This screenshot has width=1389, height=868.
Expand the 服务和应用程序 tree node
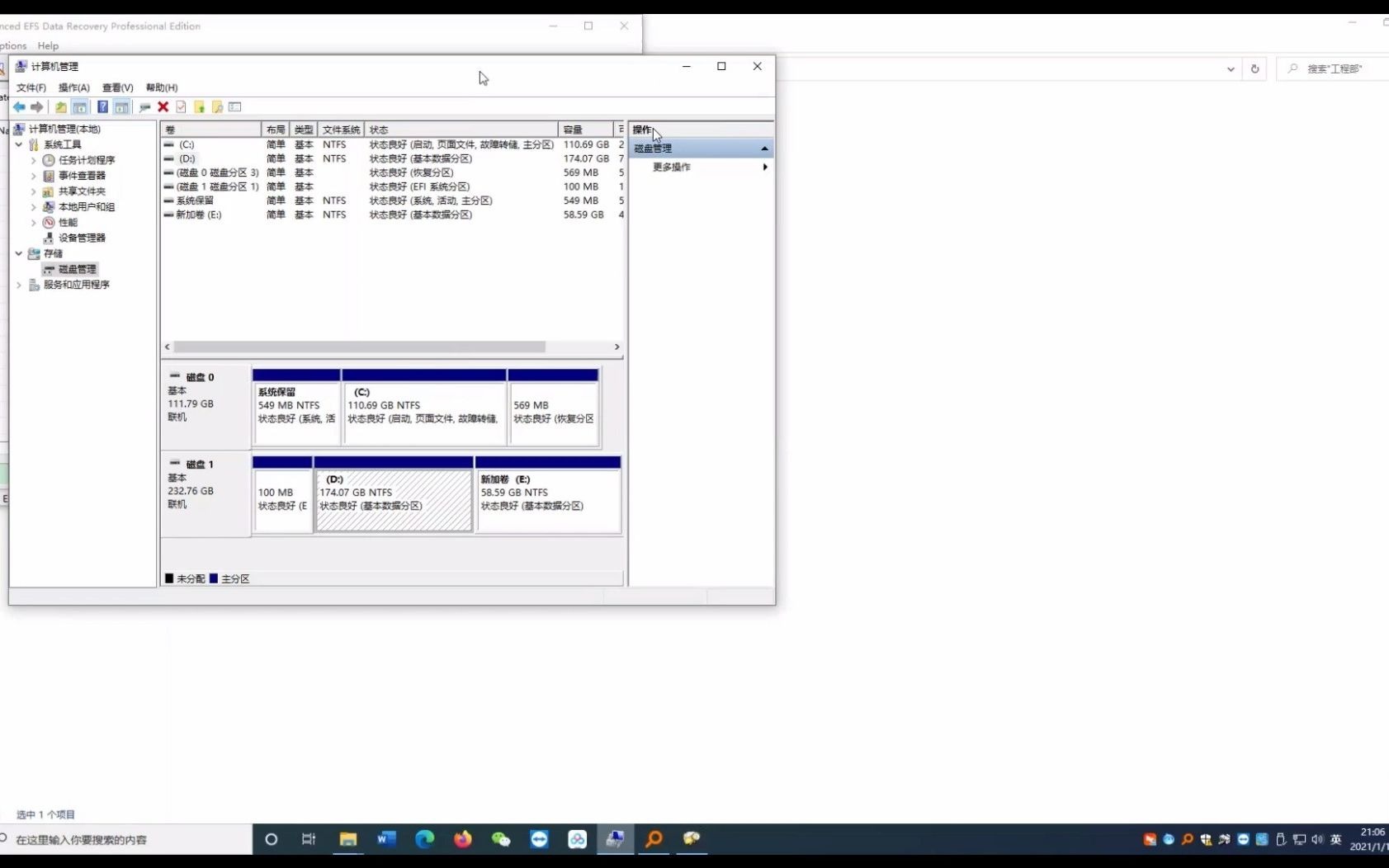pyautogui.click(x=19, y=285)
